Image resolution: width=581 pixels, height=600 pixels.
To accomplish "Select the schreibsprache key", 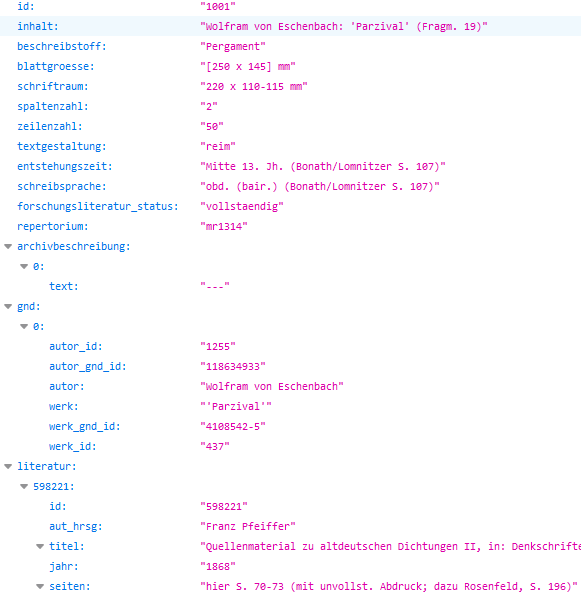I will (62, 186).
